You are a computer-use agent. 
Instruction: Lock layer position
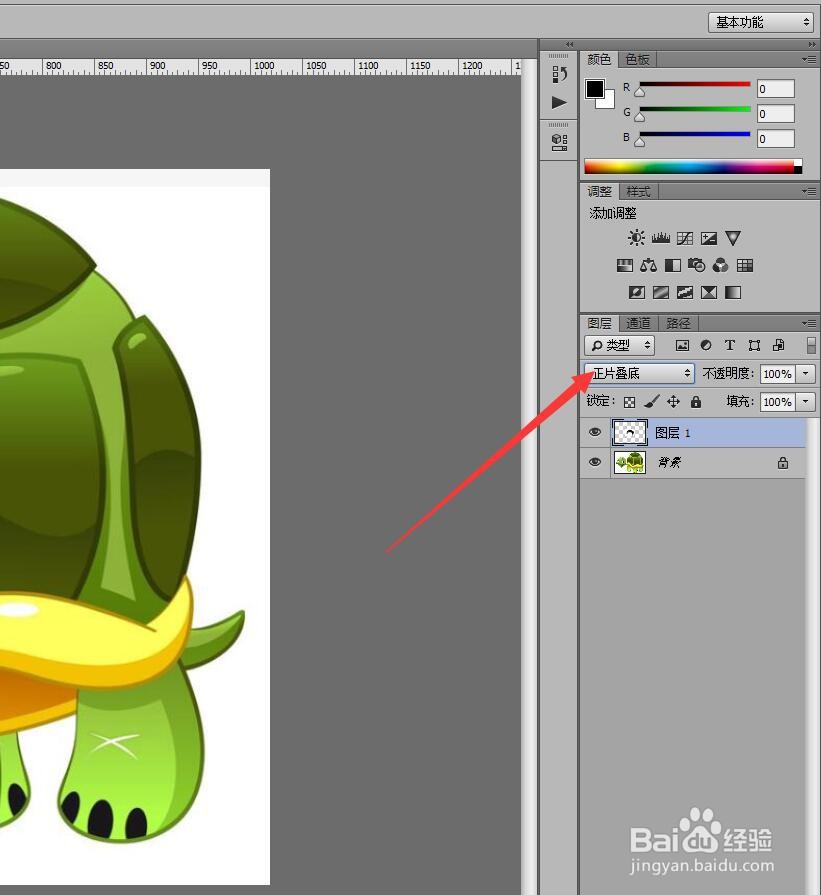674,402
